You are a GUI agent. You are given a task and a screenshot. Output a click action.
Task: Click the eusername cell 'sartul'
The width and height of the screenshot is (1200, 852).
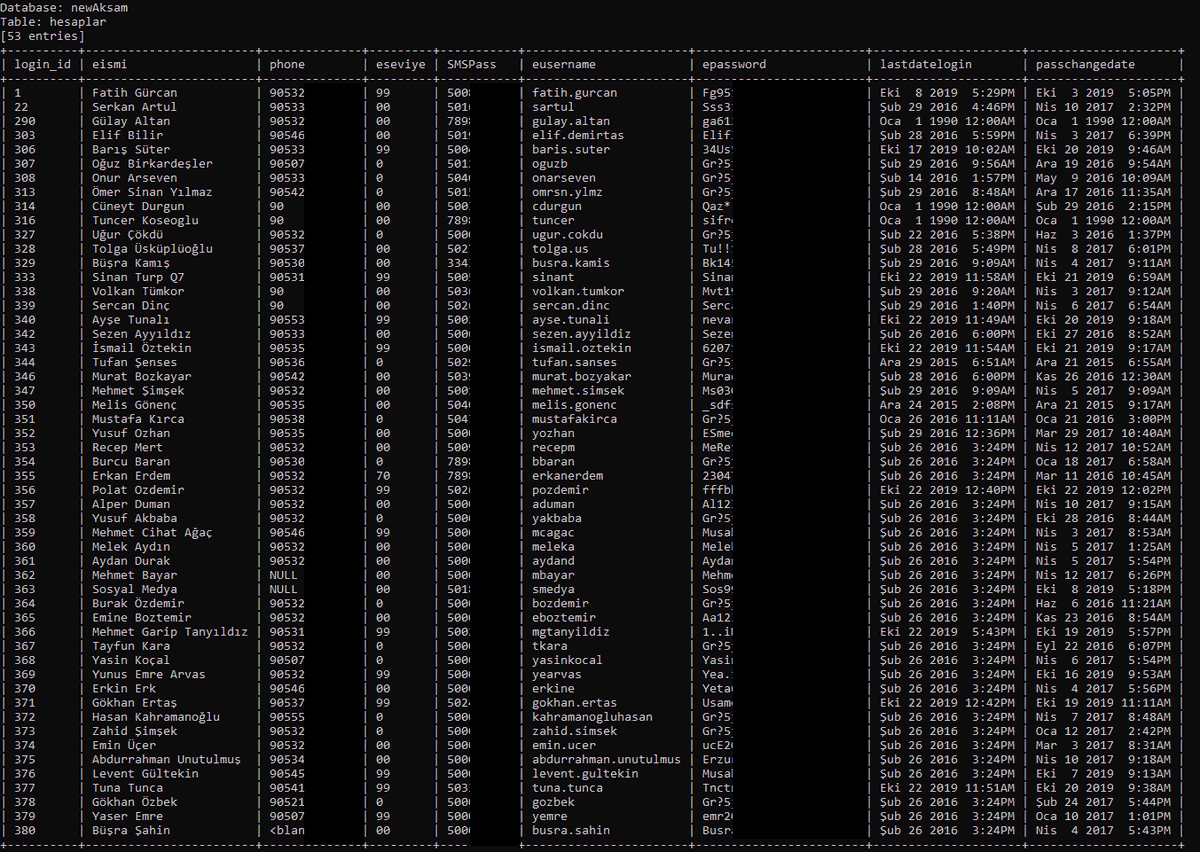553,107
